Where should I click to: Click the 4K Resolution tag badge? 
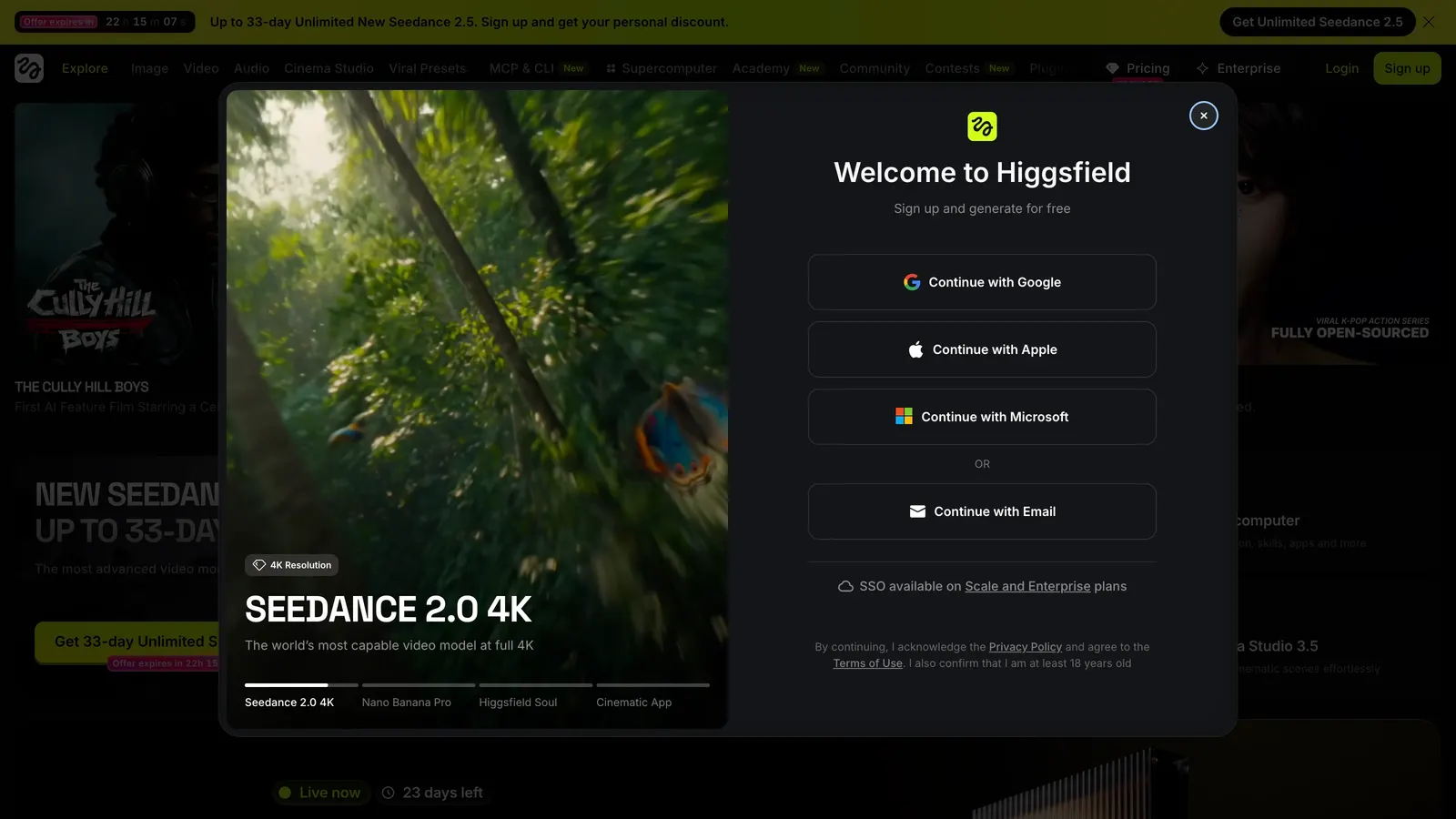pyautogui.click(x=291, y=565)
